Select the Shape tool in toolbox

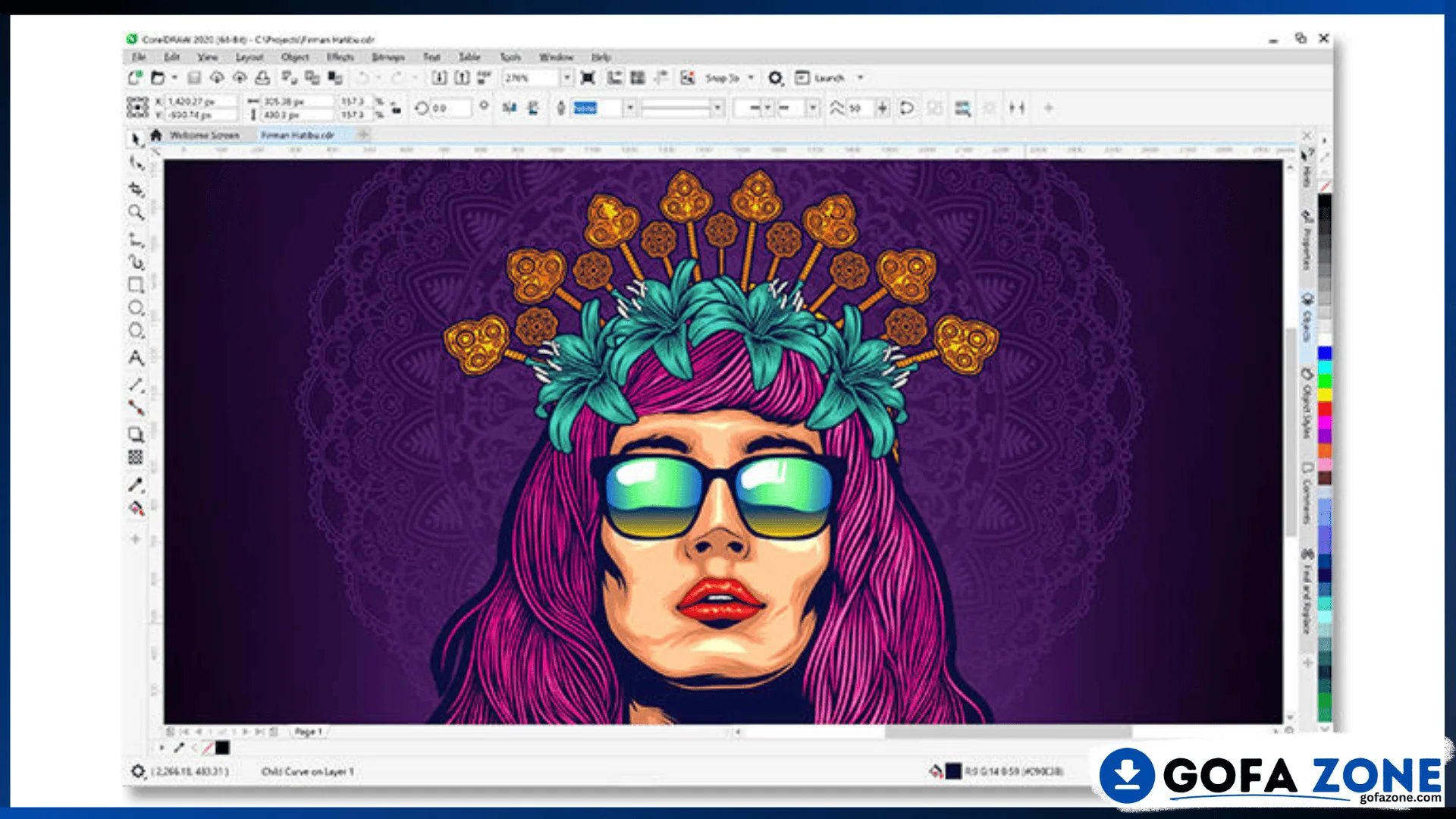(x=136, y=163)
